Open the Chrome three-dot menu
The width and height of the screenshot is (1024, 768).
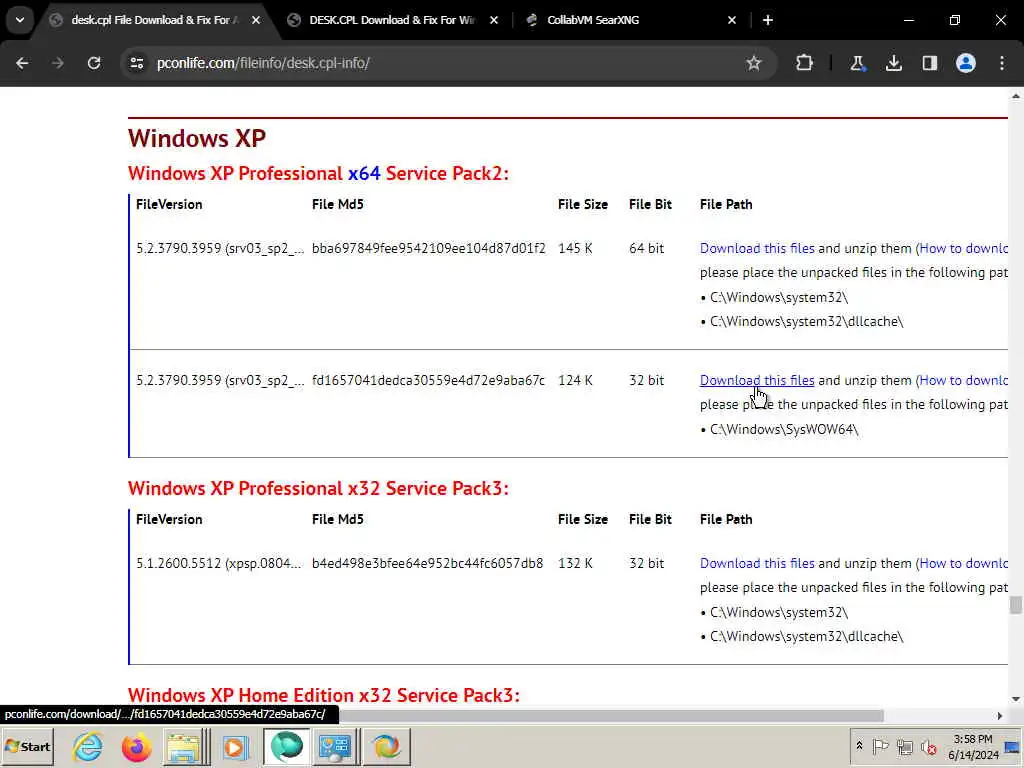[1002, 63]
